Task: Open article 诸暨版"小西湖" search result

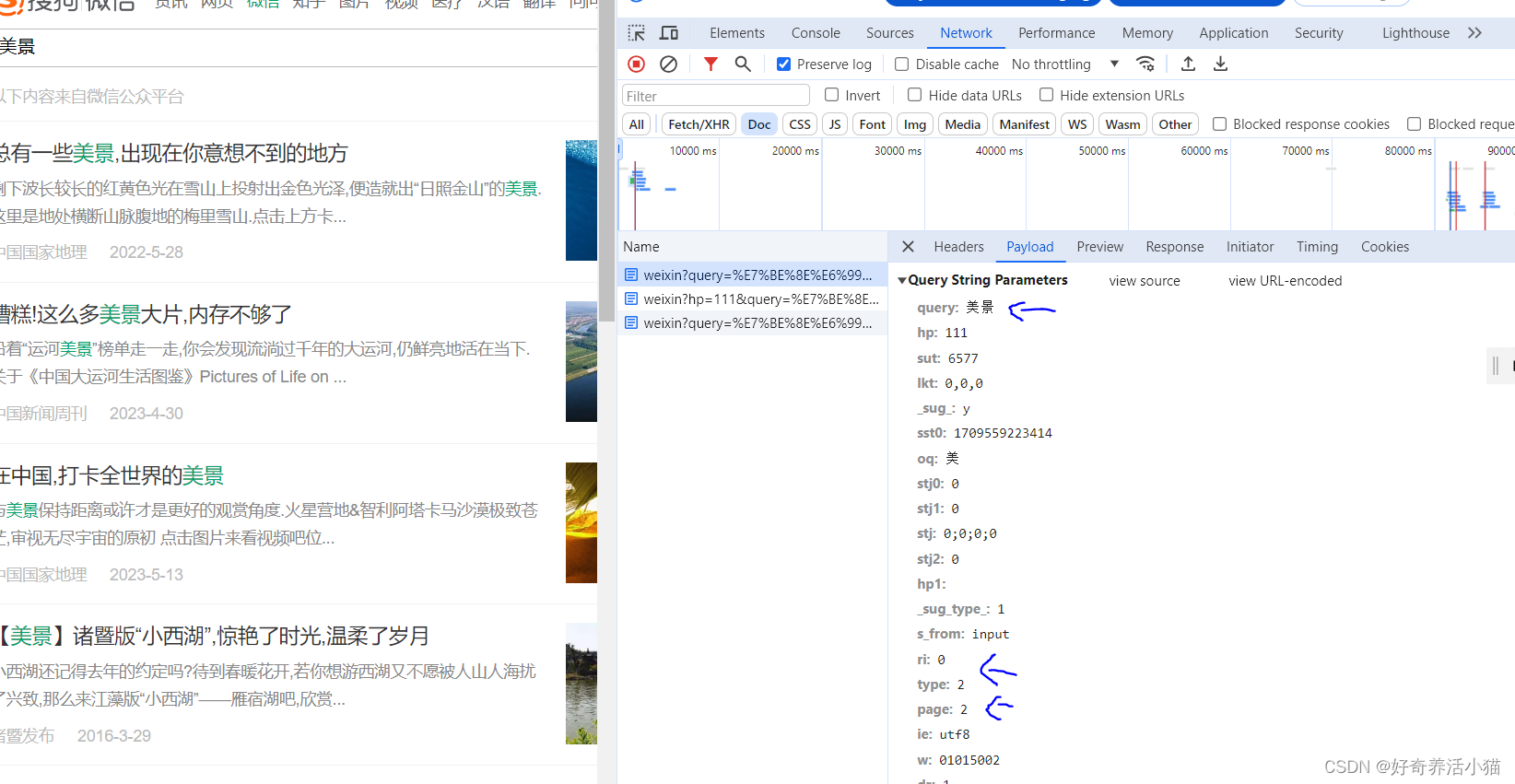Action: 214,636
